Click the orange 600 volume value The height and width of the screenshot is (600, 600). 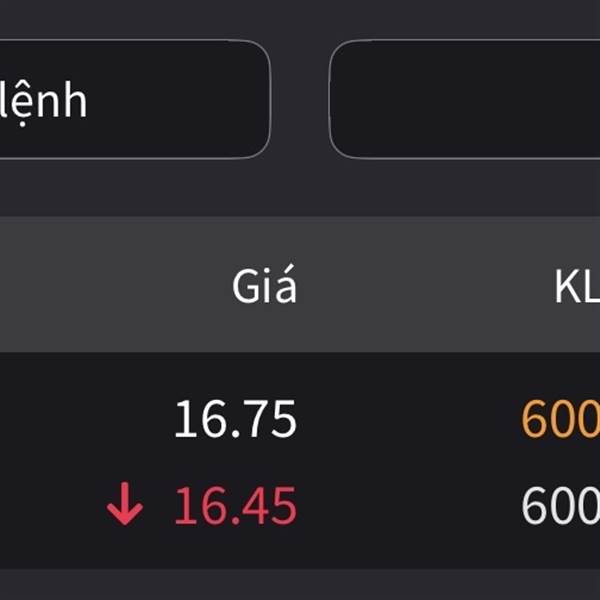[561, 420]
